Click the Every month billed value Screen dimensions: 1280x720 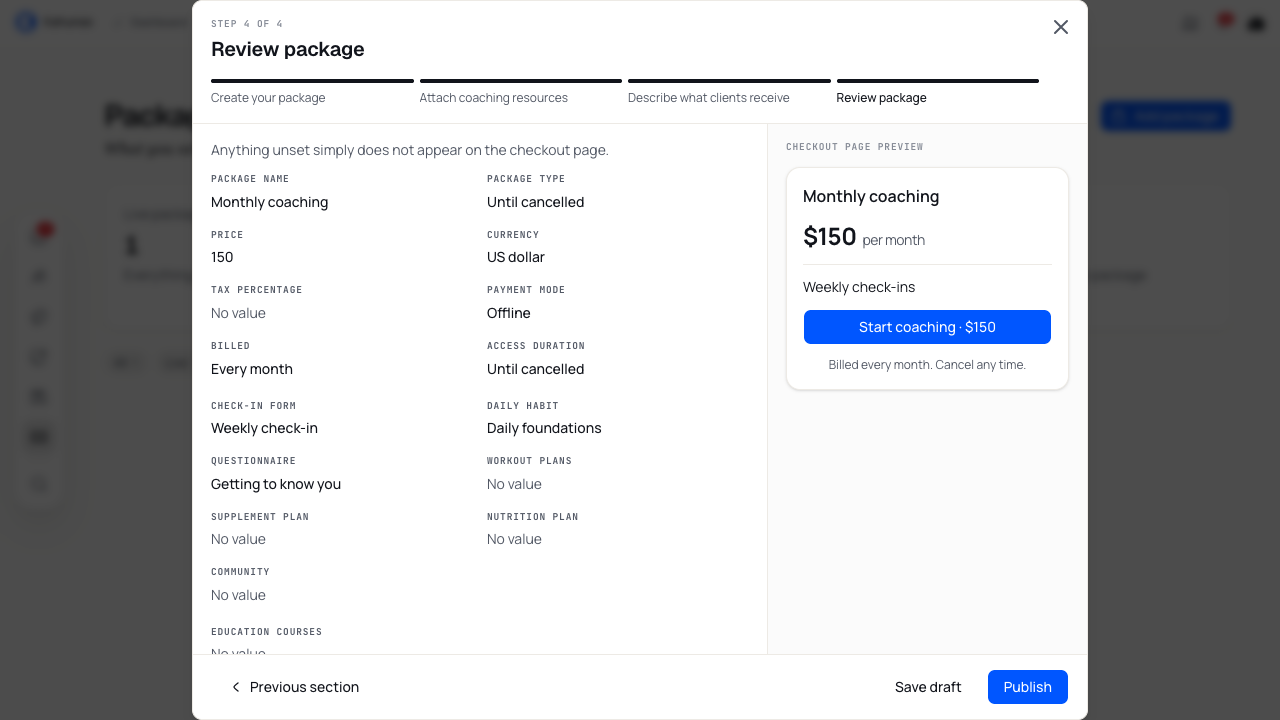pyautogui.click(x=252, y=369)
